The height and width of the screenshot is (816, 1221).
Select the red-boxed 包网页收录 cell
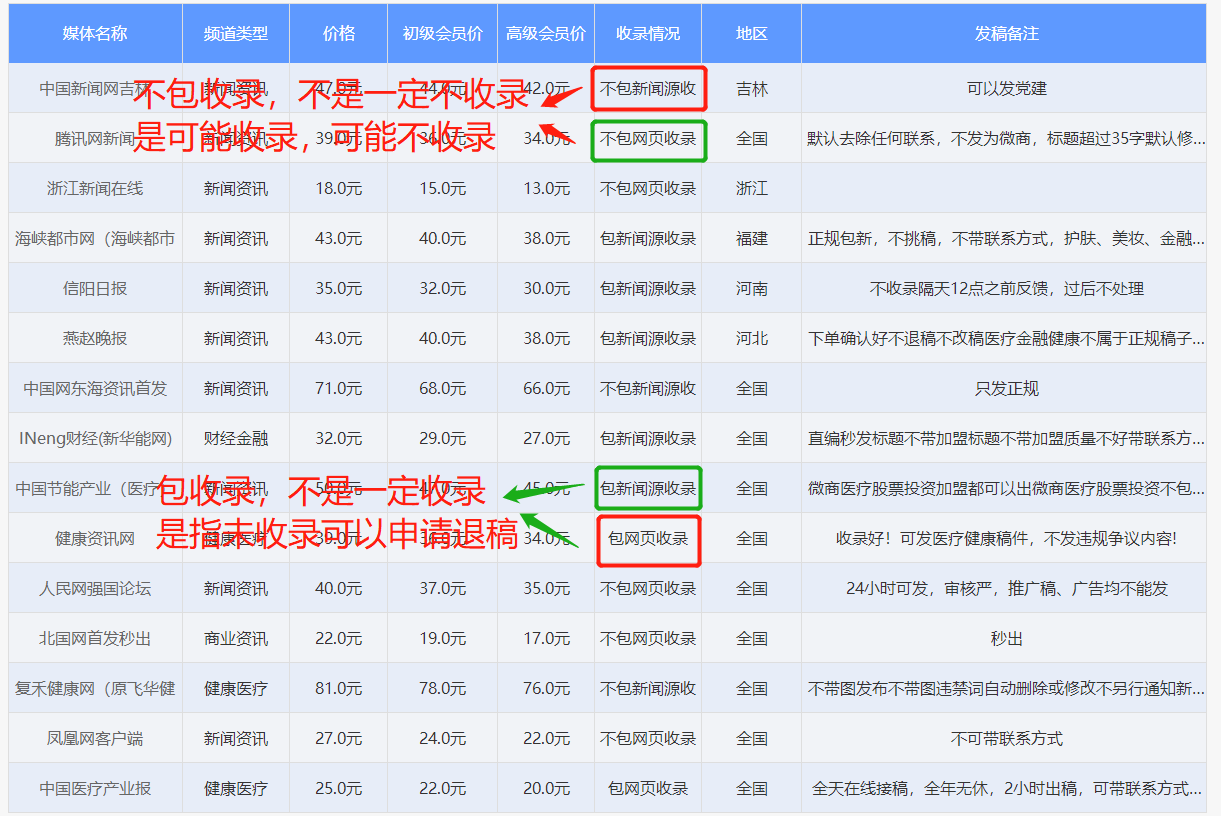click(649, 539)
